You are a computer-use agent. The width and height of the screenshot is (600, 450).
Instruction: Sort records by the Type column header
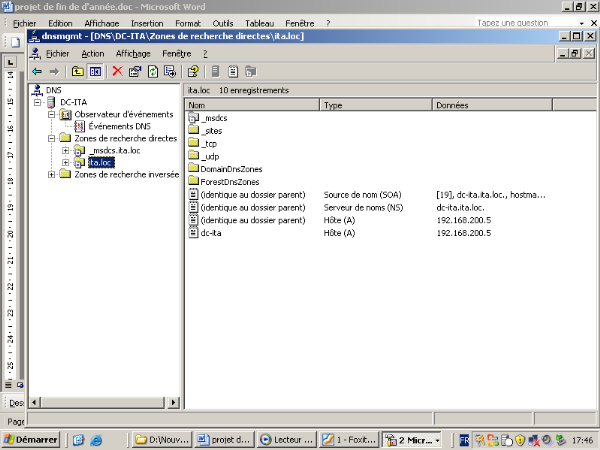[375, 105]
